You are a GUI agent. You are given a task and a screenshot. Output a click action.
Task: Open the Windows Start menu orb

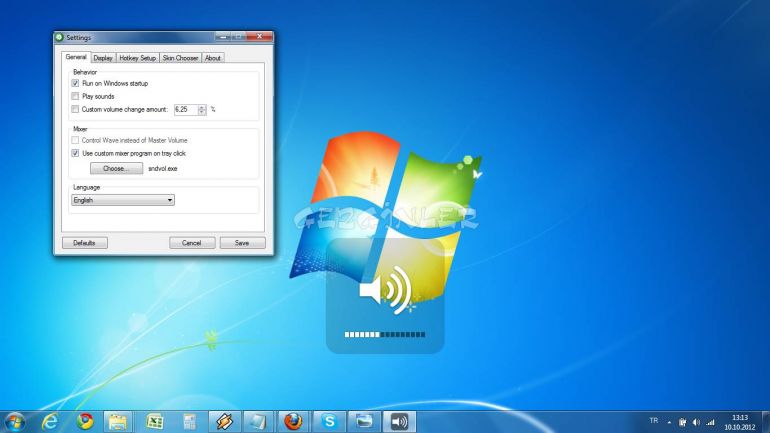coord(15,422)
